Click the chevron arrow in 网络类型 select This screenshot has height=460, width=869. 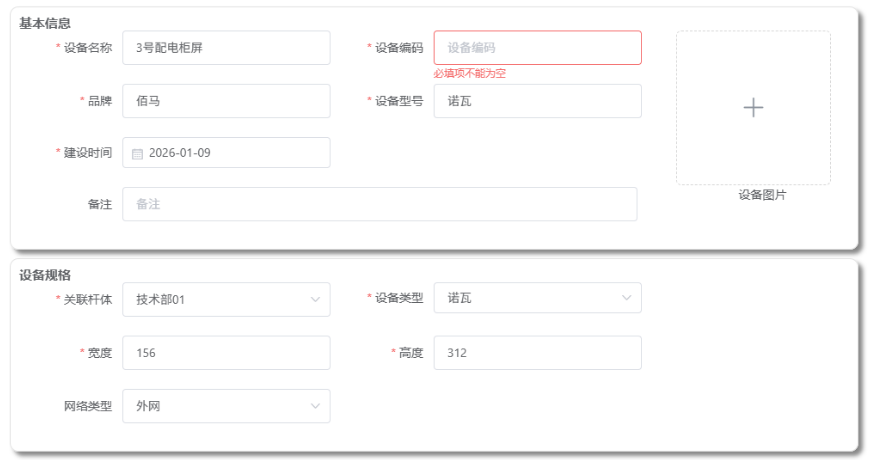pyautogui.click(x=315, y=406)
